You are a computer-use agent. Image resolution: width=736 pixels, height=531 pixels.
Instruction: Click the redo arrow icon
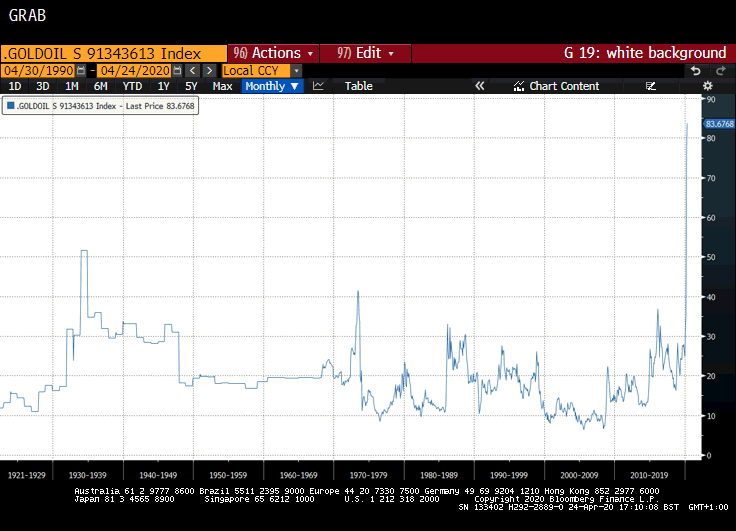point(720,71)
